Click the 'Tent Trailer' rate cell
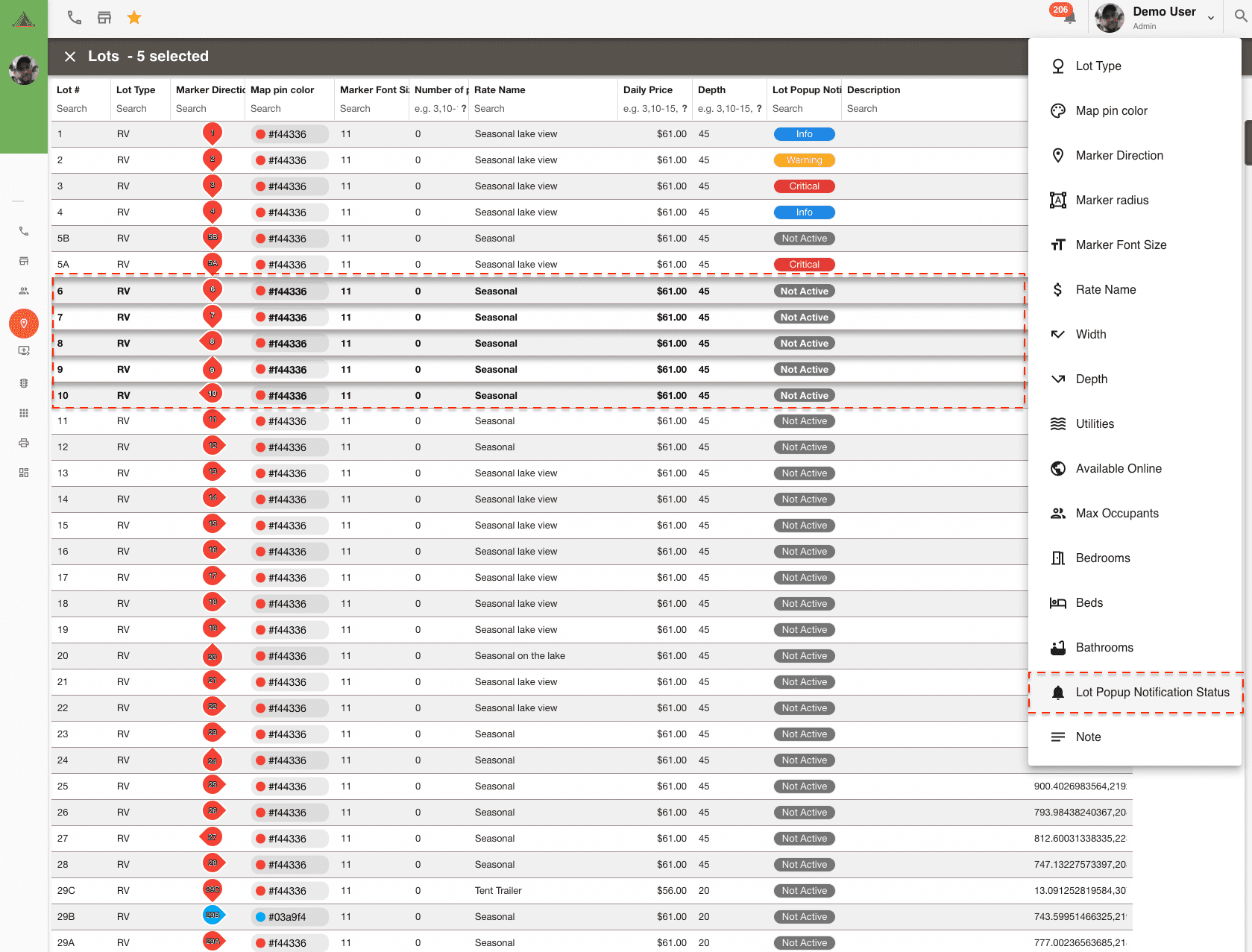The height and width of the screenshot is (952, 1252). click(498, 891)
